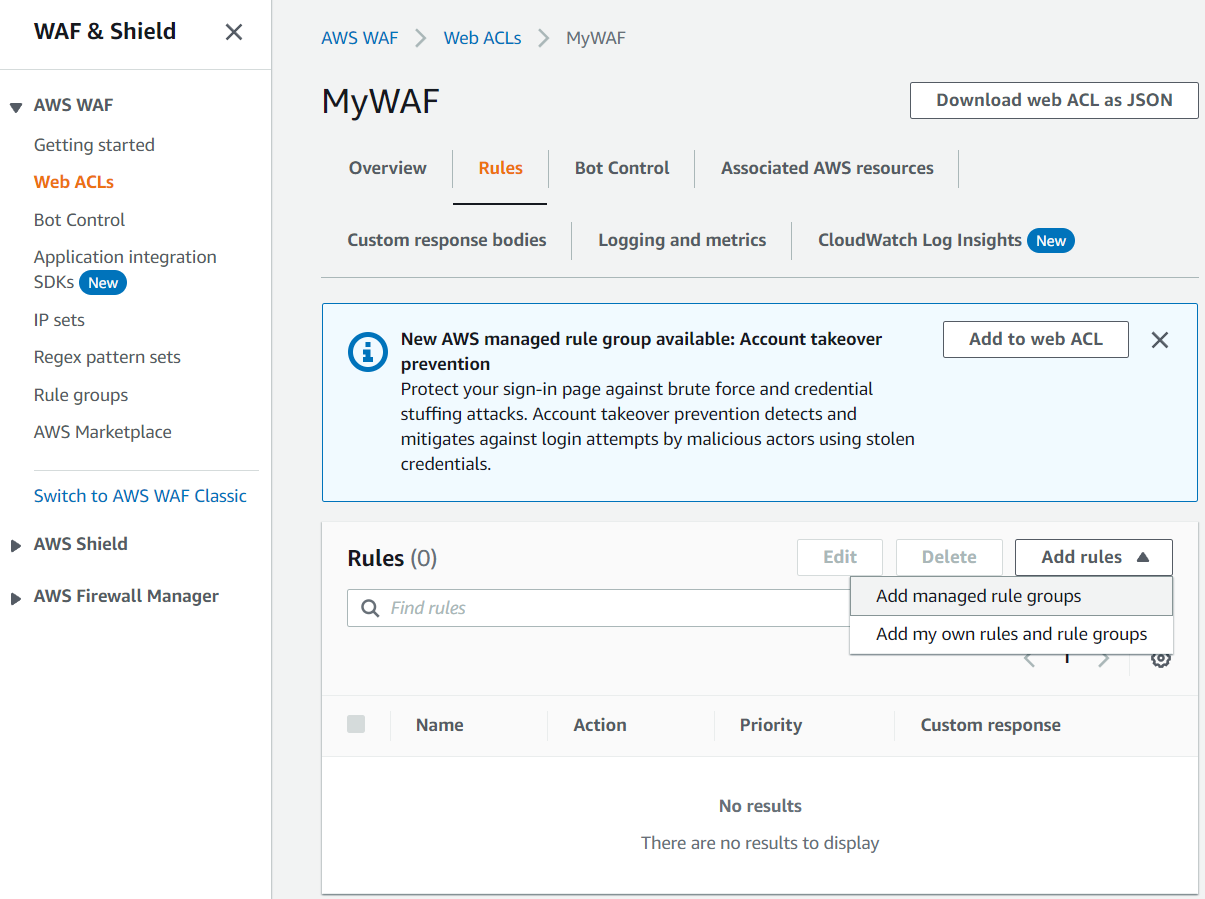
Task: Select the Rules tab
Action: tap(500, 168)
